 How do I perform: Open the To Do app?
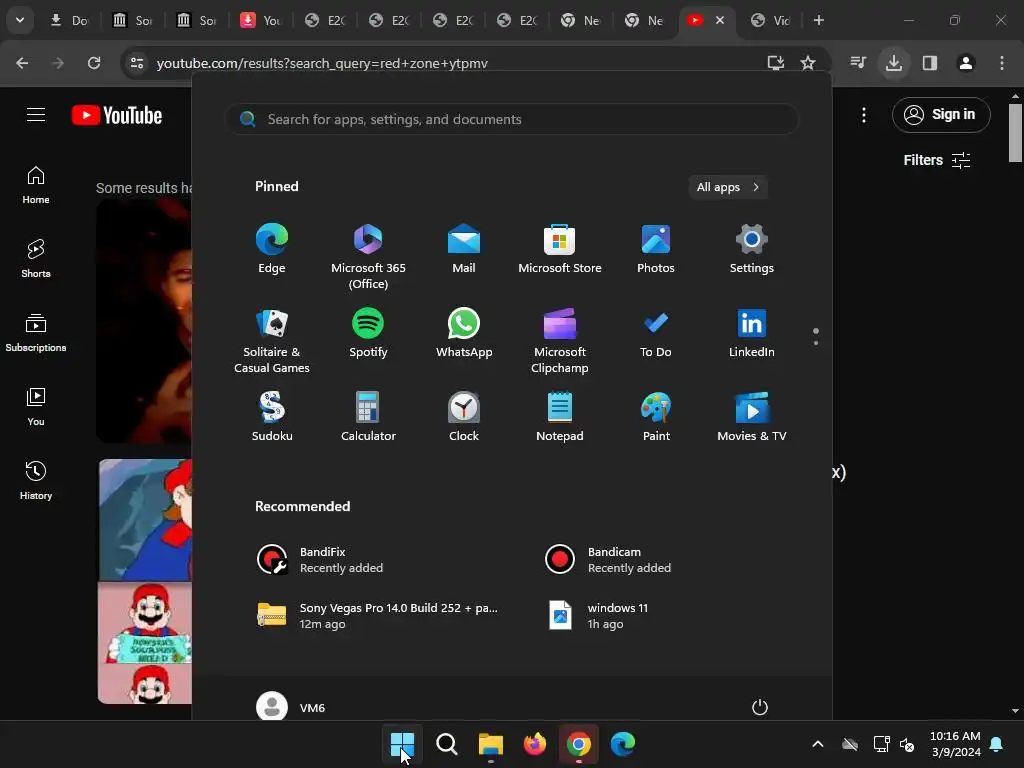656,333
